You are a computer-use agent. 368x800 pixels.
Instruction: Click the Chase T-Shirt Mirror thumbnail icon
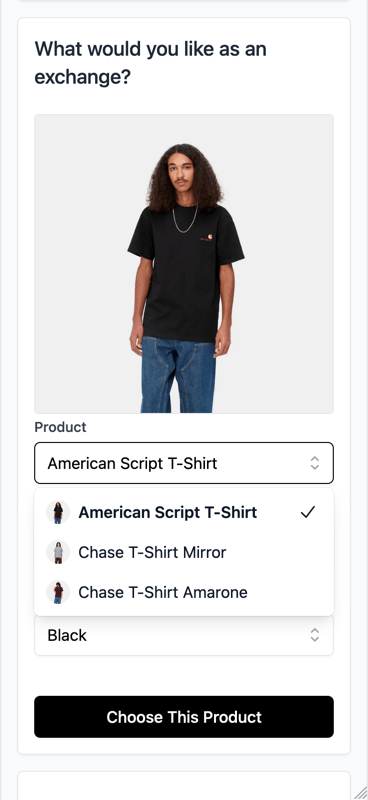tap(58, 552)
